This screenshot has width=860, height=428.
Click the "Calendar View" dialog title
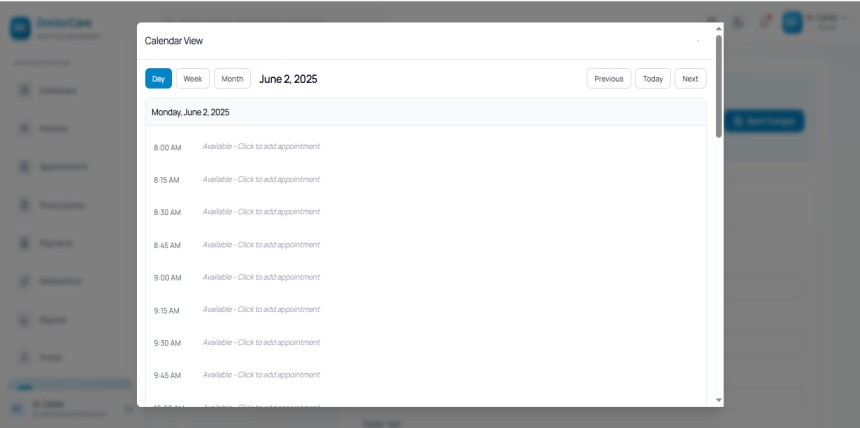click(x=174, y=41)
